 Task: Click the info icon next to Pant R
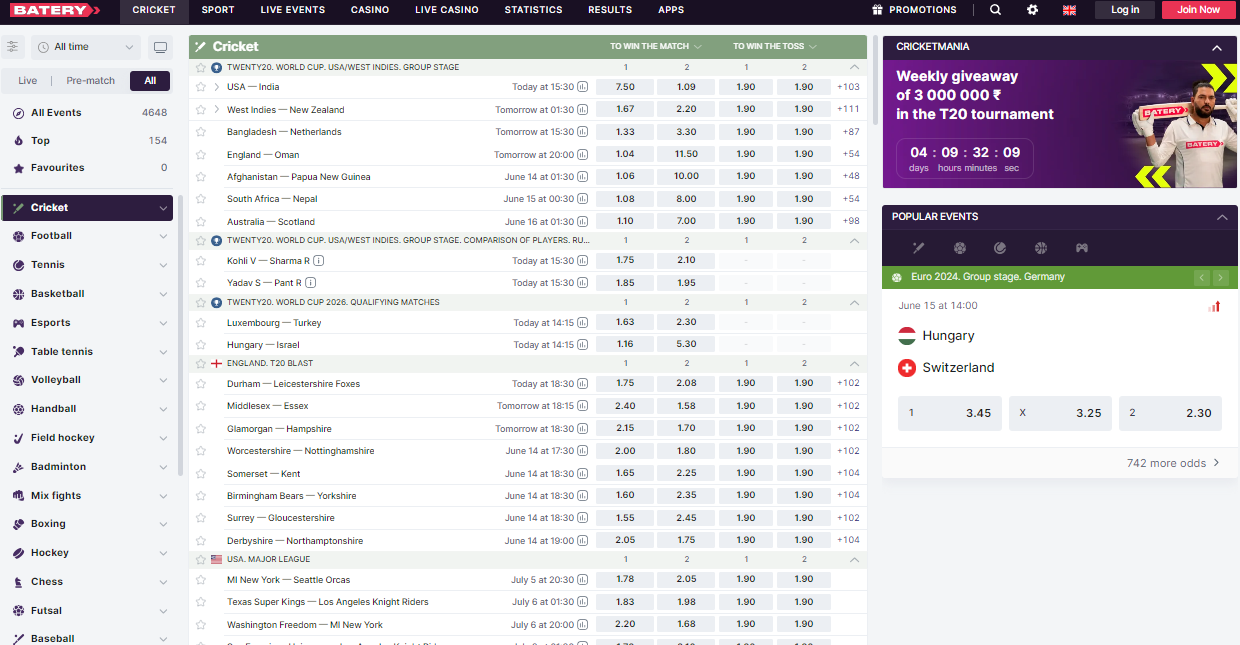[x=311, y=283]
